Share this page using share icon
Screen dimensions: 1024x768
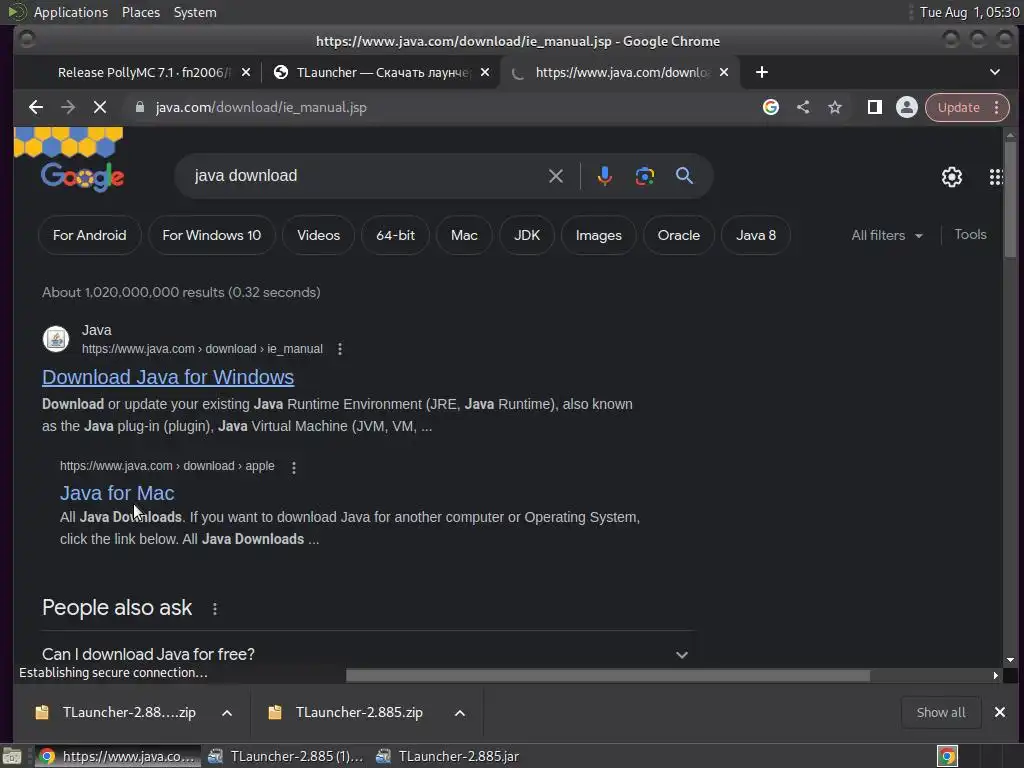803,107
